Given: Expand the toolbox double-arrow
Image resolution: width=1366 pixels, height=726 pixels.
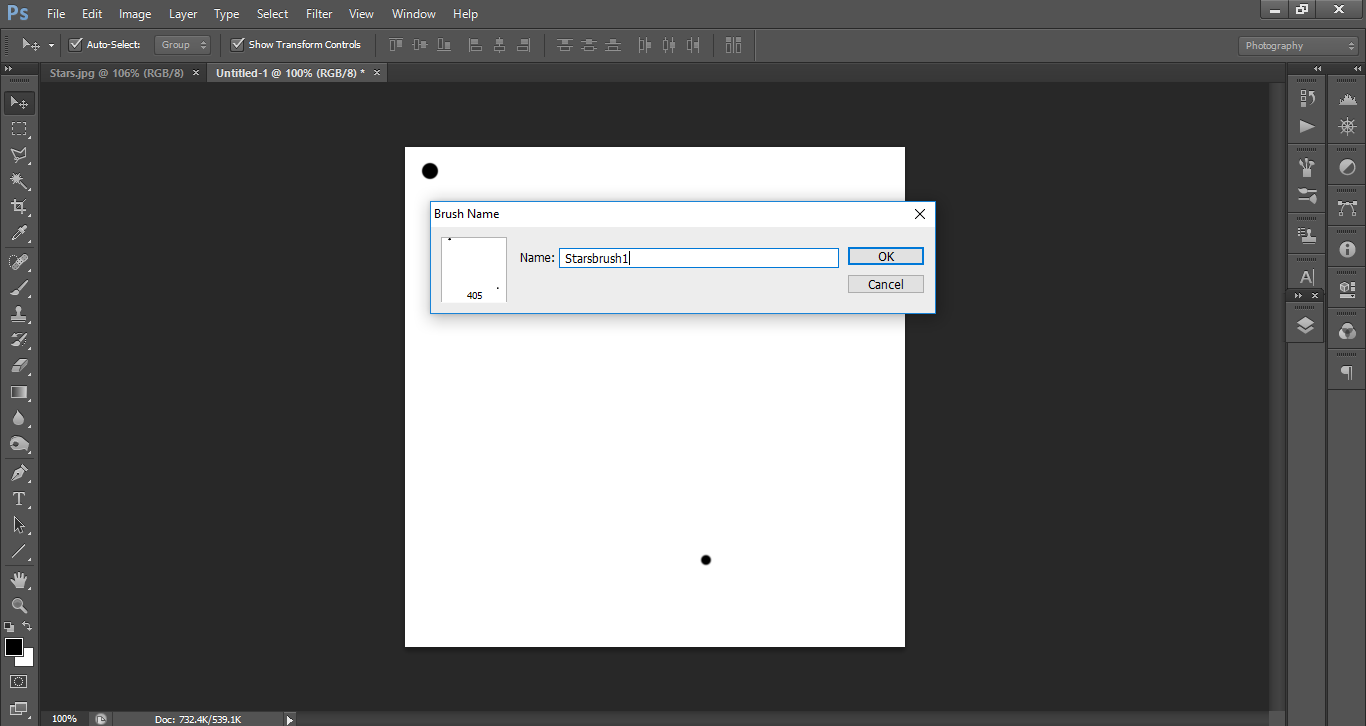Looking at the screenshot, I should coord(9,68).
